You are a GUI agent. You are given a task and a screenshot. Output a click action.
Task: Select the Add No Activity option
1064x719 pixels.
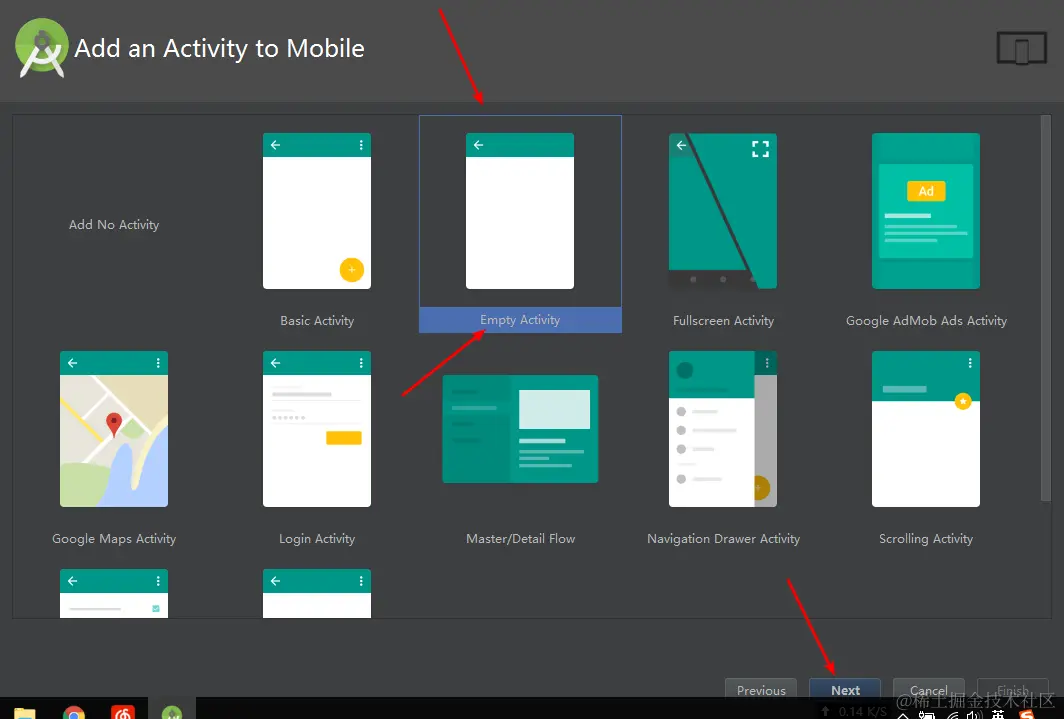(x=114, y=225)
